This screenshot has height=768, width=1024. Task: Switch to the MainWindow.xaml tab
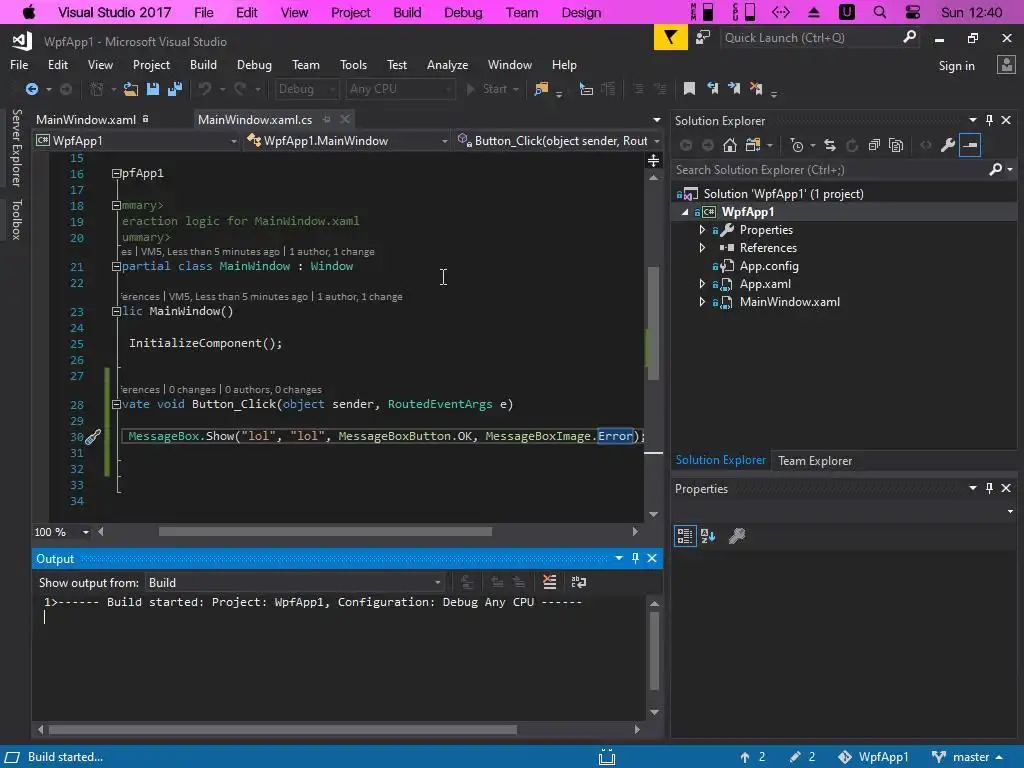[86, 120]
